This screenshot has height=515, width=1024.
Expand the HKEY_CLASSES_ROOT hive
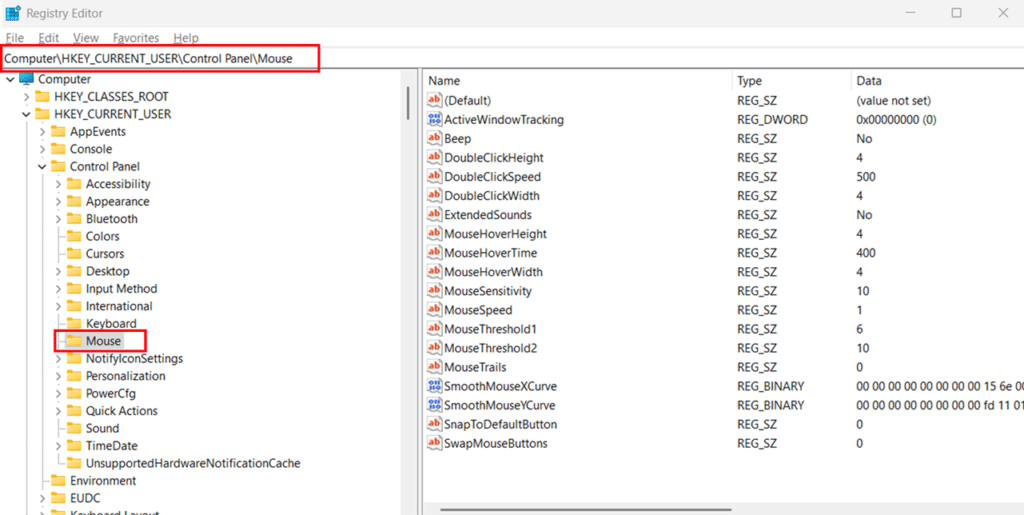point(26,97)
